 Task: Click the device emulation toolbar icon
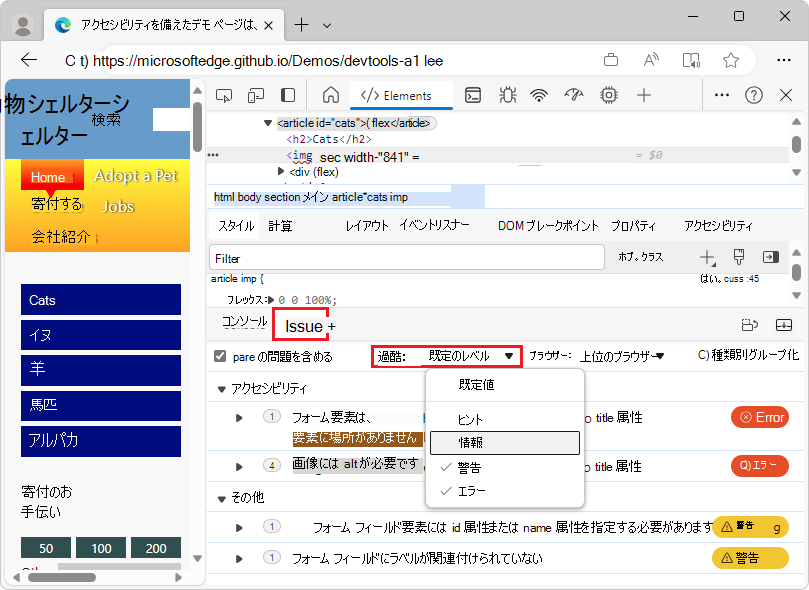[x=256, y=94]
